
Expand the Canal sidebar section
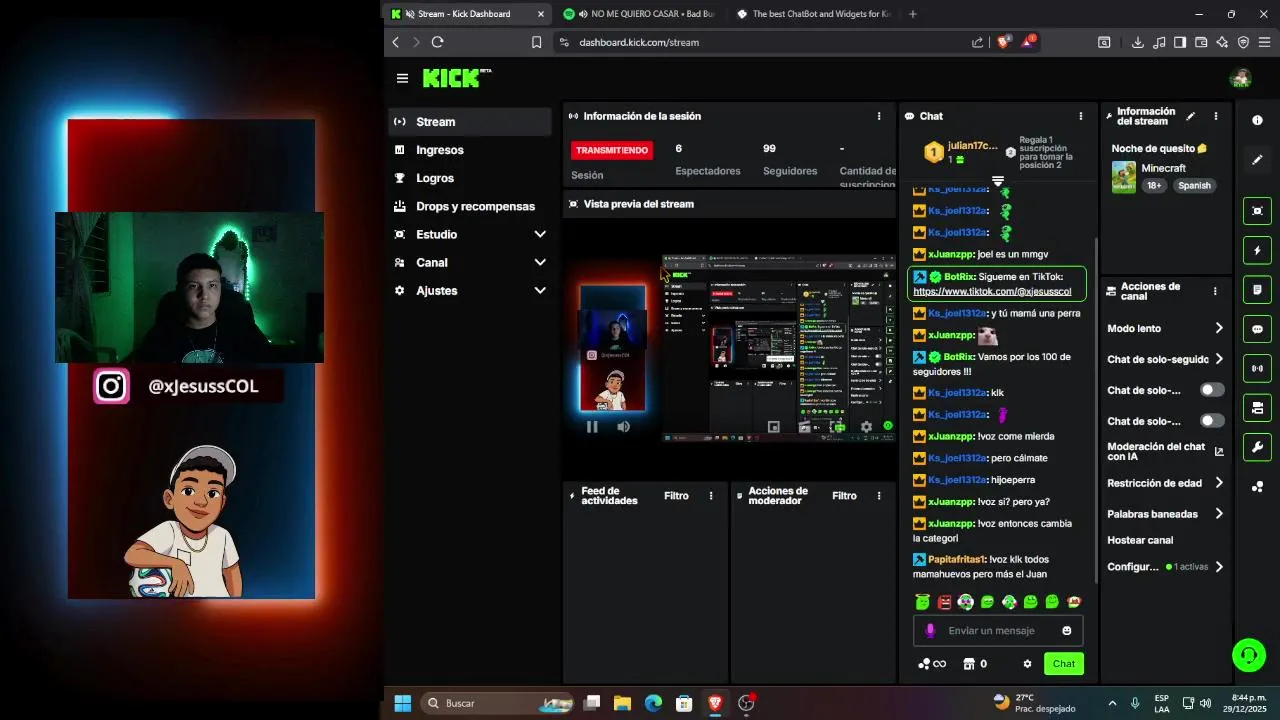click(469, 262)
